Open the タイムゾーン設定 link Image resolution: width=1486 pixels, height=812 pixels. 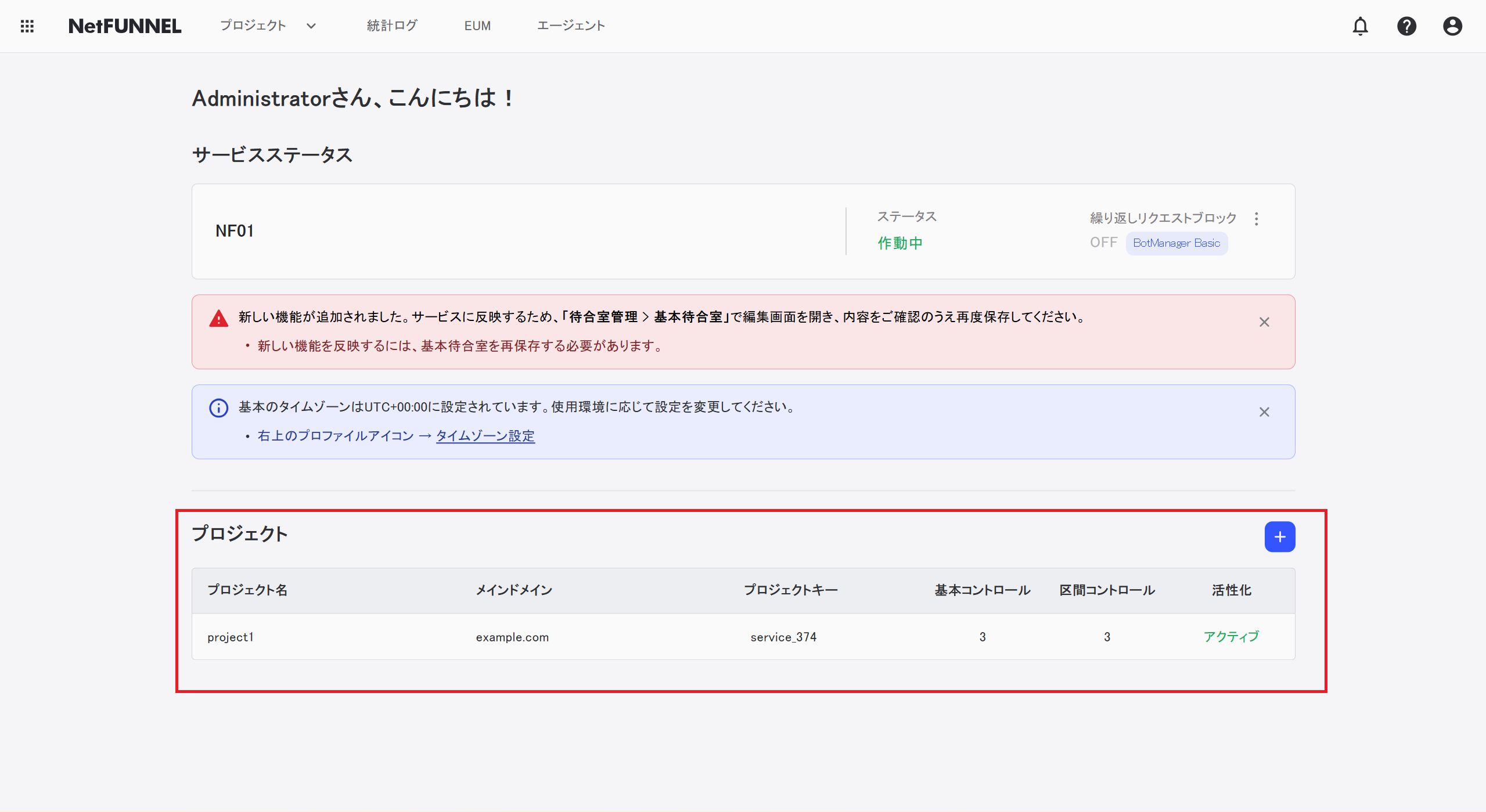pyautogui.click(x=485, y=436)
